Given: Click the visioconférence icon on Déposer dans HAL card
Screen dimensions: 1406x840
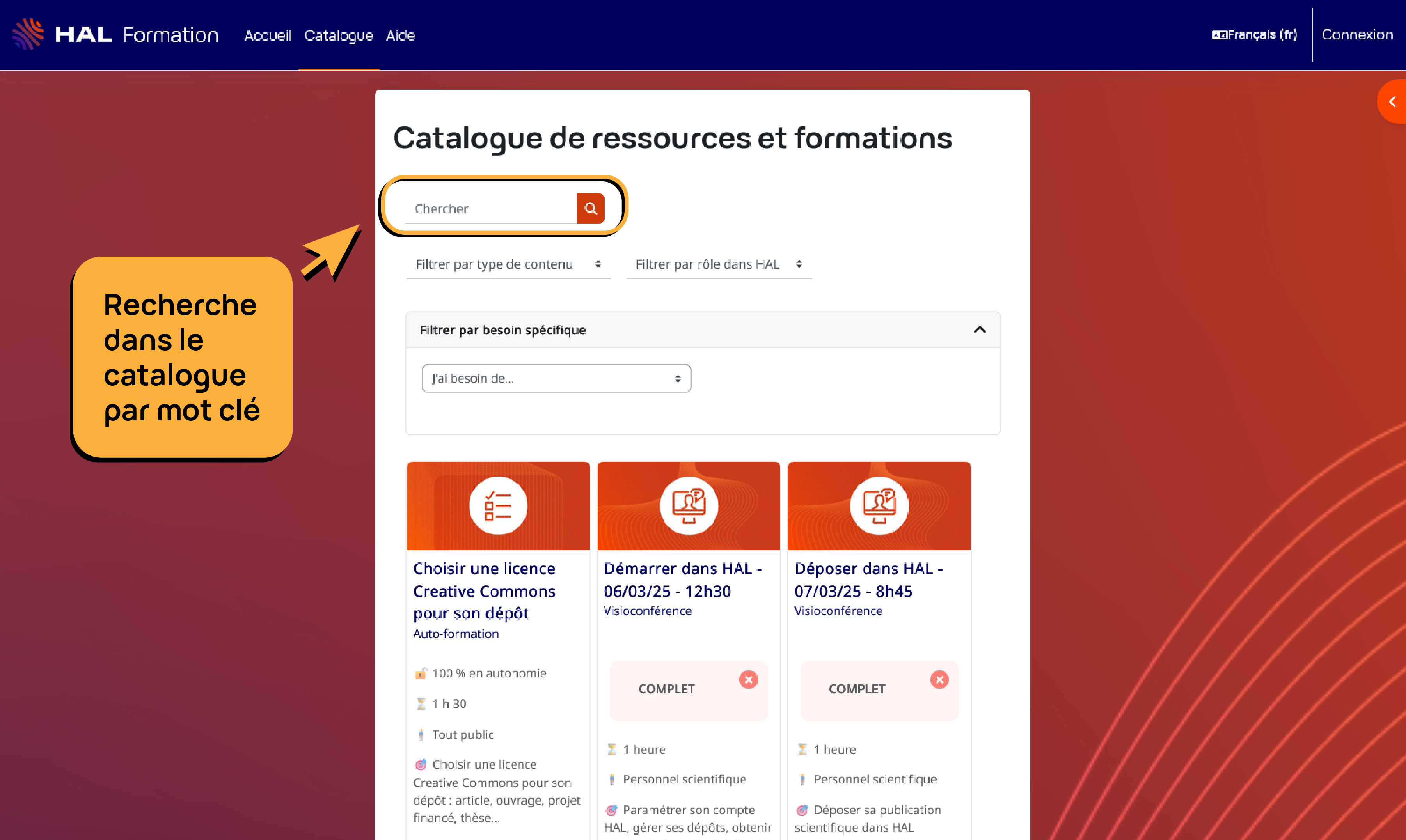Looking at the screenshot, I should 879,505.
